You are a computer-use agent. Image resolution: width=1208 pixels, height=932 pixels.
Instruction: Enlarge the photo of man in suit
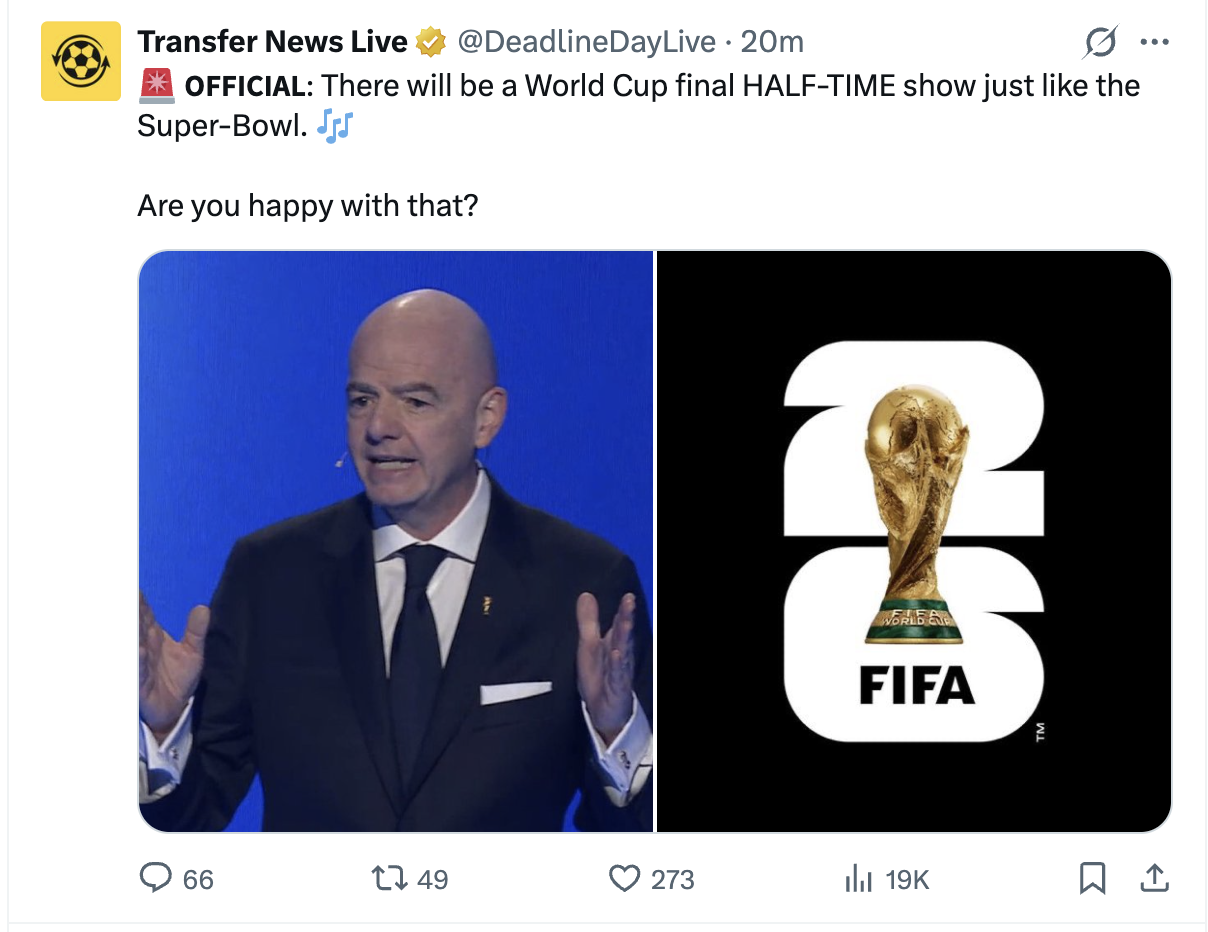pyautogui.click(x=396, y=541)
